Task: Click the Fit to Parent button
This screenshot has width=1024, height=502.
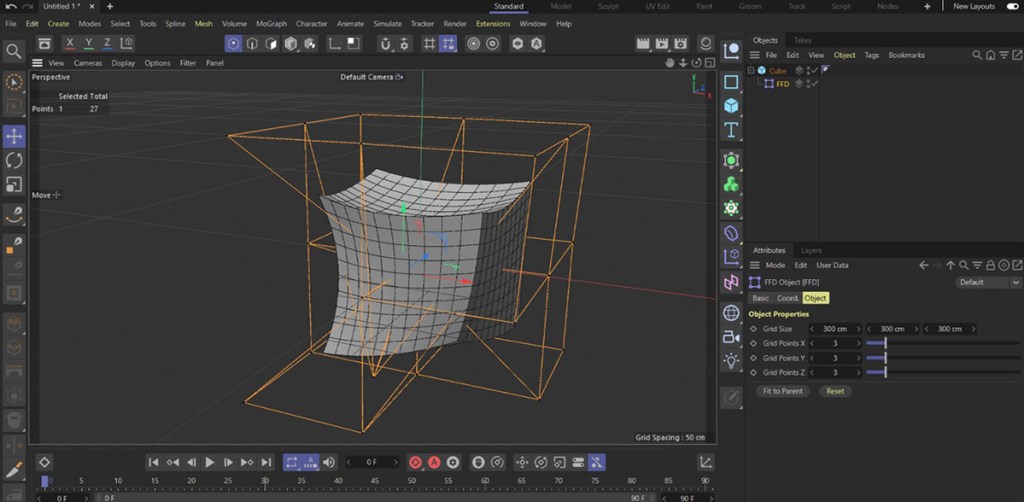Action: (781, 391)
